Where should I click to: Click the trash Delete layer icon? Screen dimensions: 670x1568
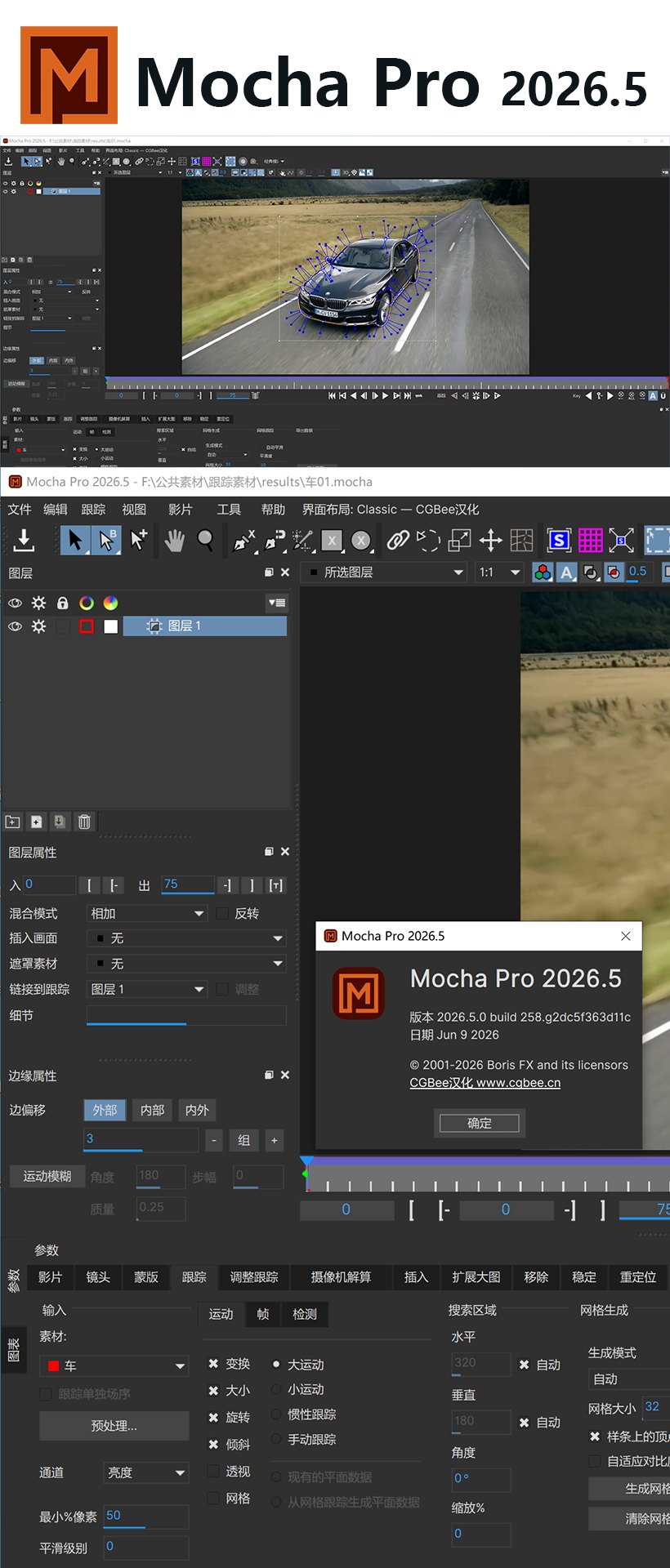tap(83, 822)
